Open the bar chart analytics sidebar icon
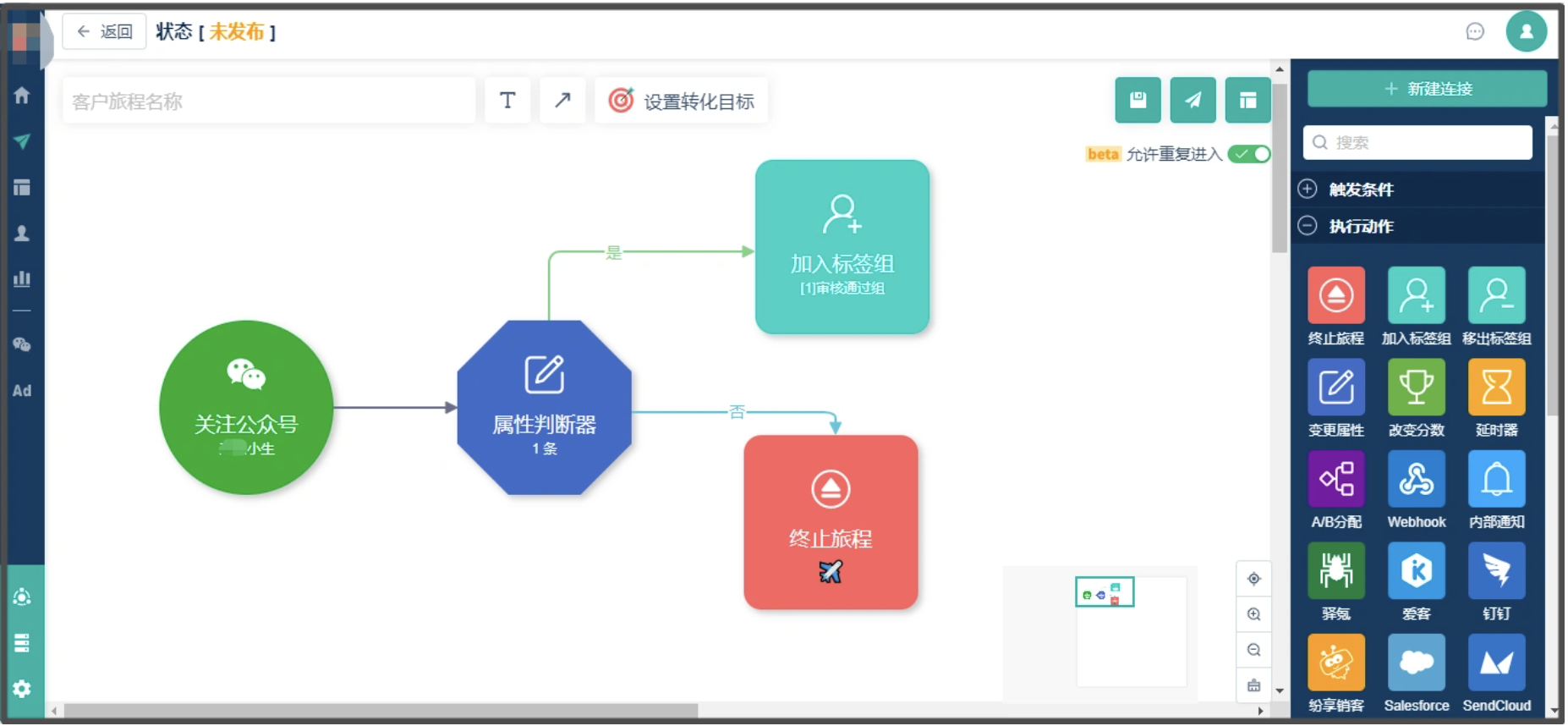 22,278
